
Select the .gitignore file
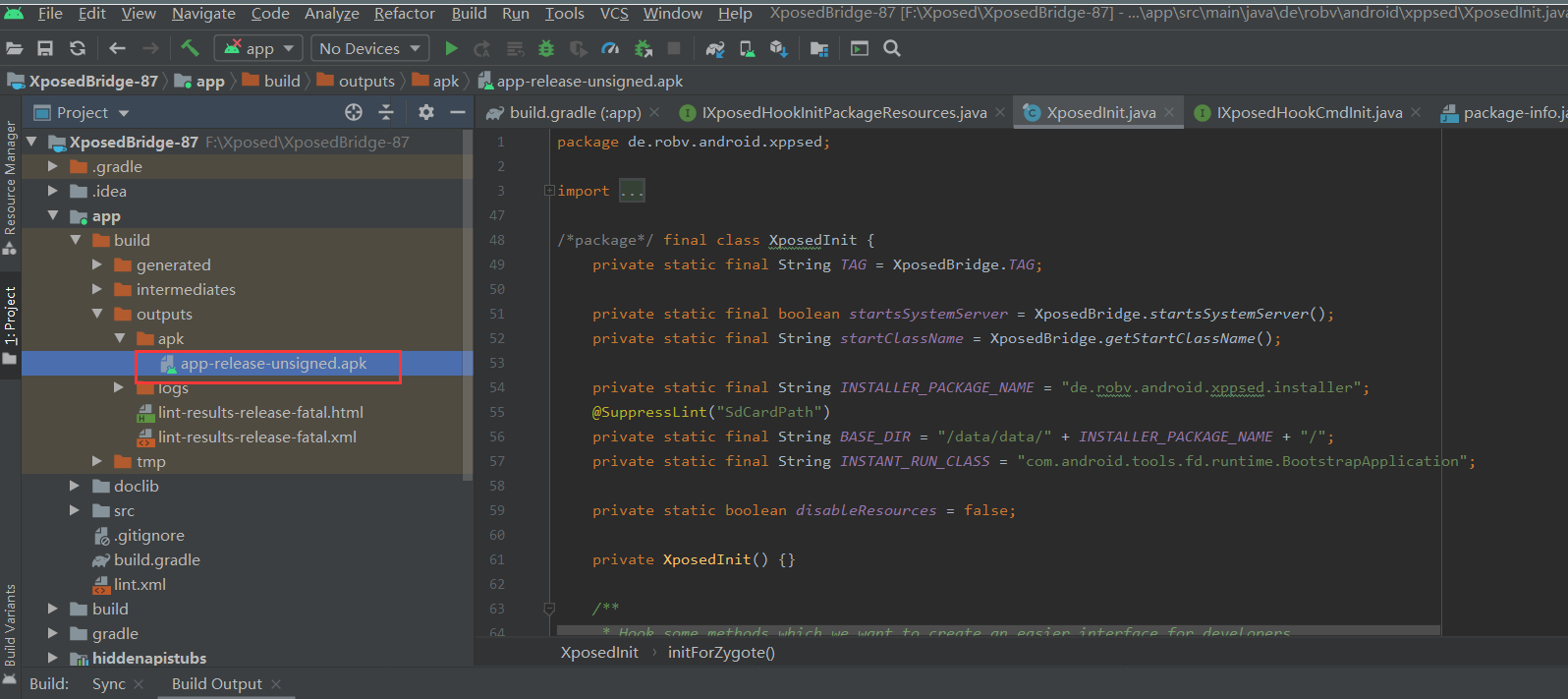[148, 535]
